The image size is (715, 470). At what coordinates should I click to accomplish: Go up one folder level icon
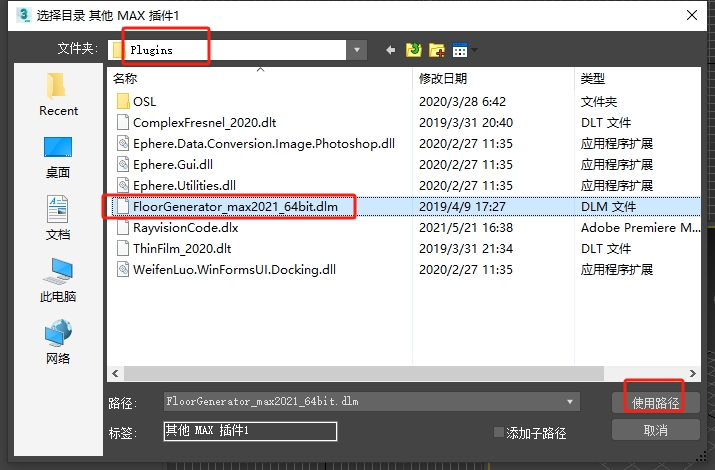pyautogui.click(x=414, y=50)
